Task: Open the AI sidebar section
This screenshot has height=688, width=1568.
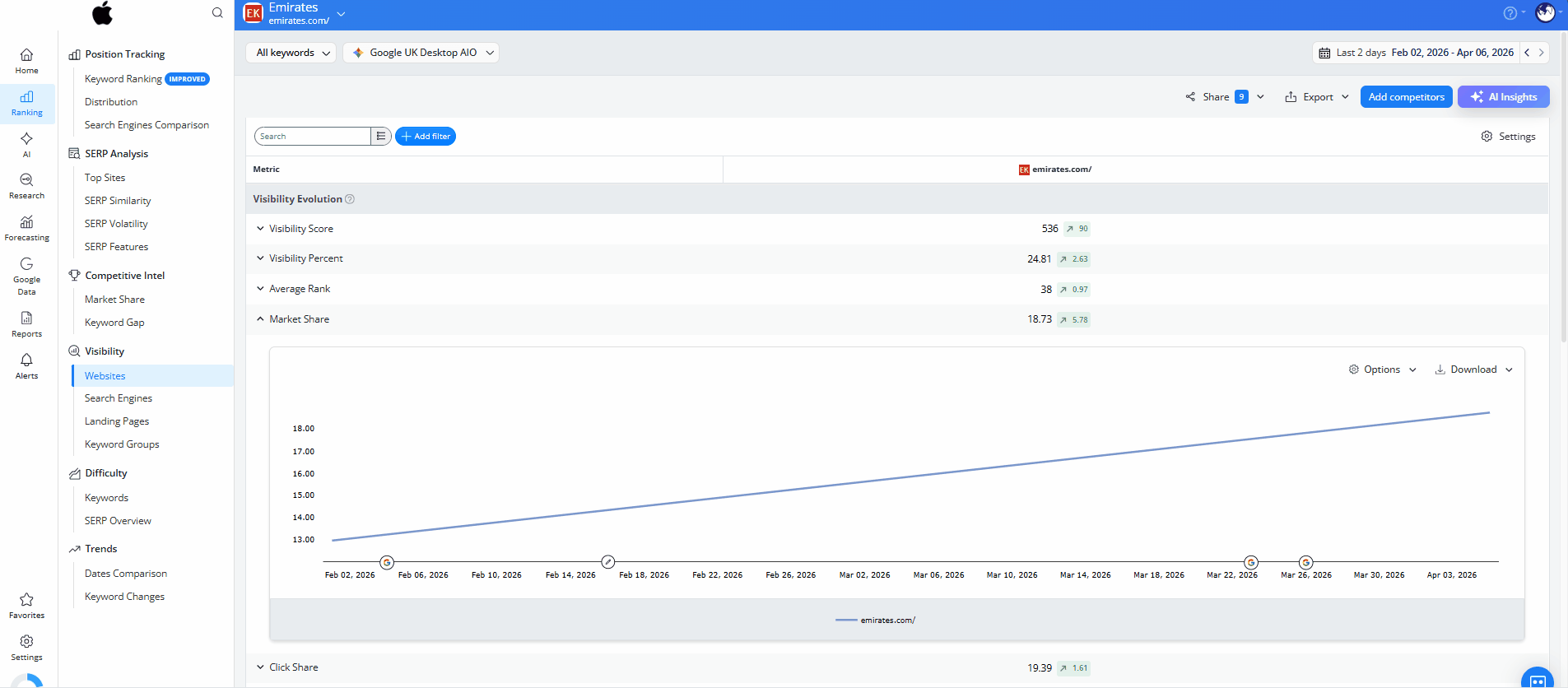Action: pos(26,145)
